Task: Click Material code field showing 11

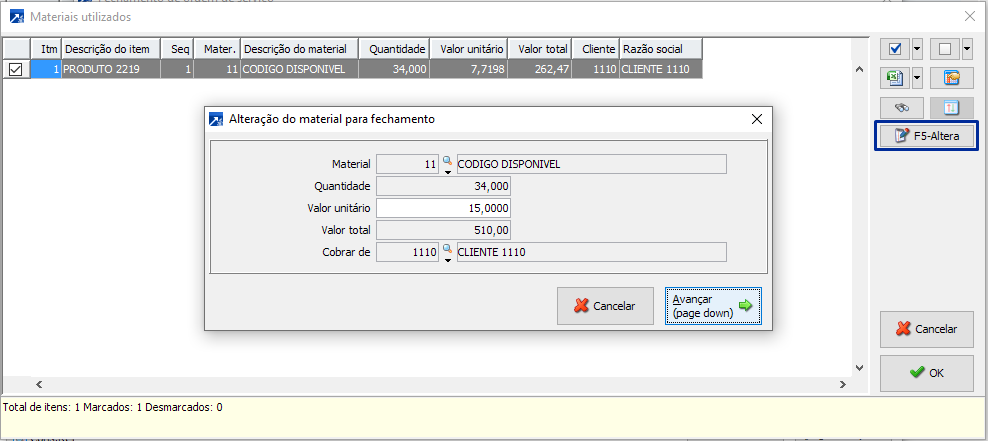Action: click(x=408, y=164)
